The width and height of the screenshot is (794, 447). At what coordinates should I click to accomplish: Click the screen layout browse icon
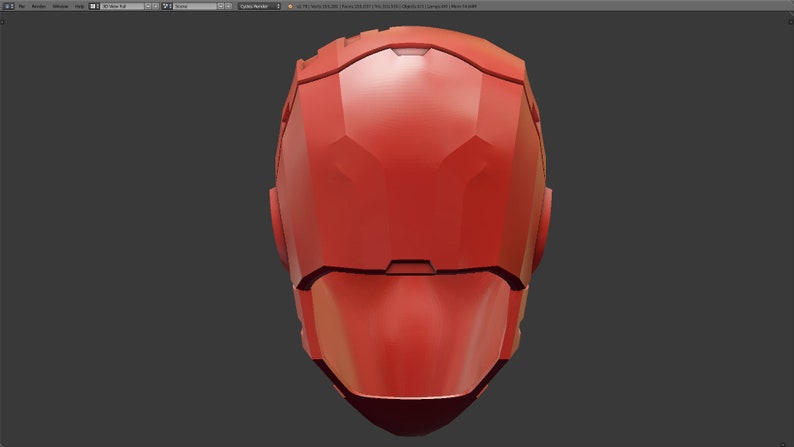click(94, 6)
